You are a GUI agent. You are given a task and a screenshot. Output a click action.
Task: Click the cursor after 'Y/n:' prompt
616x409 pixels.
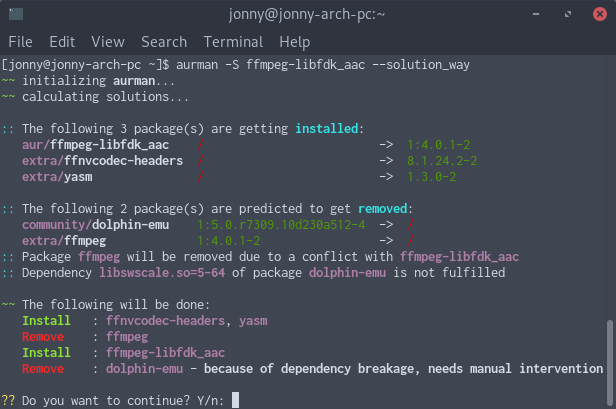click(235, 400)
